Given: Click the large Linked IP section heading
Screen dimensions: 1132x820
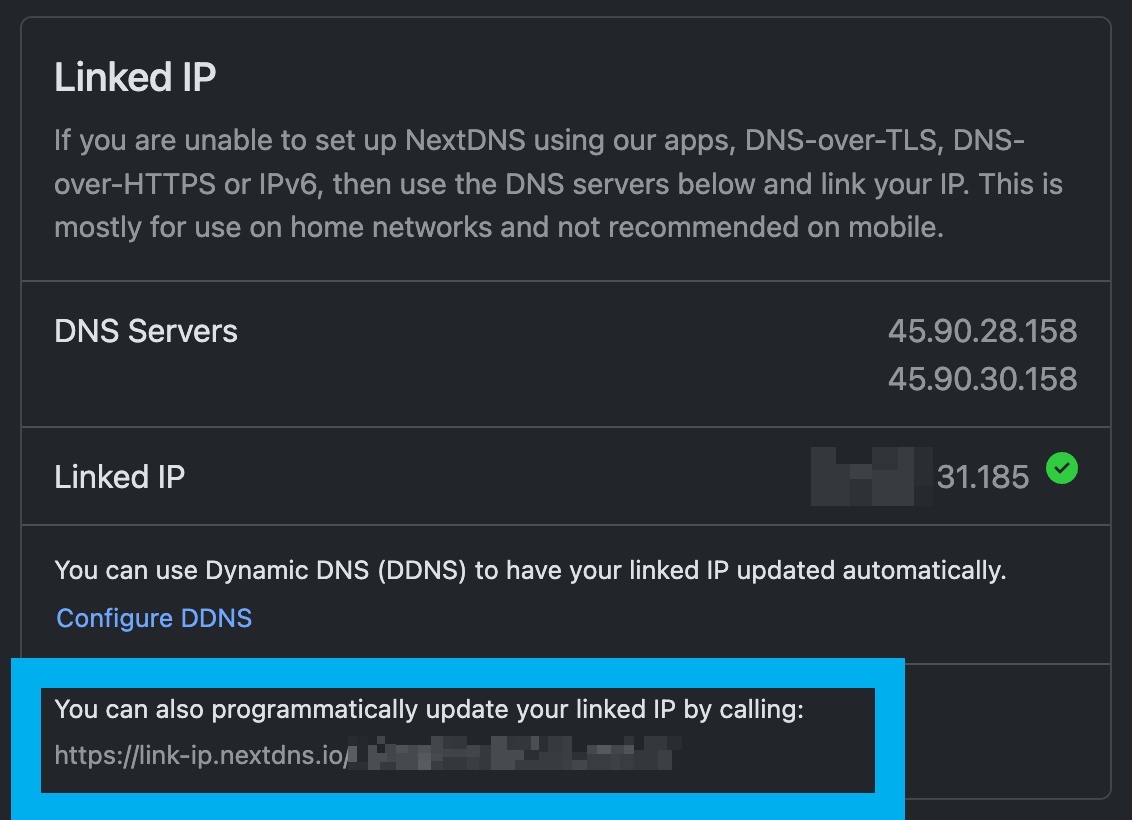Looking at the screenshot, I should pos(135,77).
